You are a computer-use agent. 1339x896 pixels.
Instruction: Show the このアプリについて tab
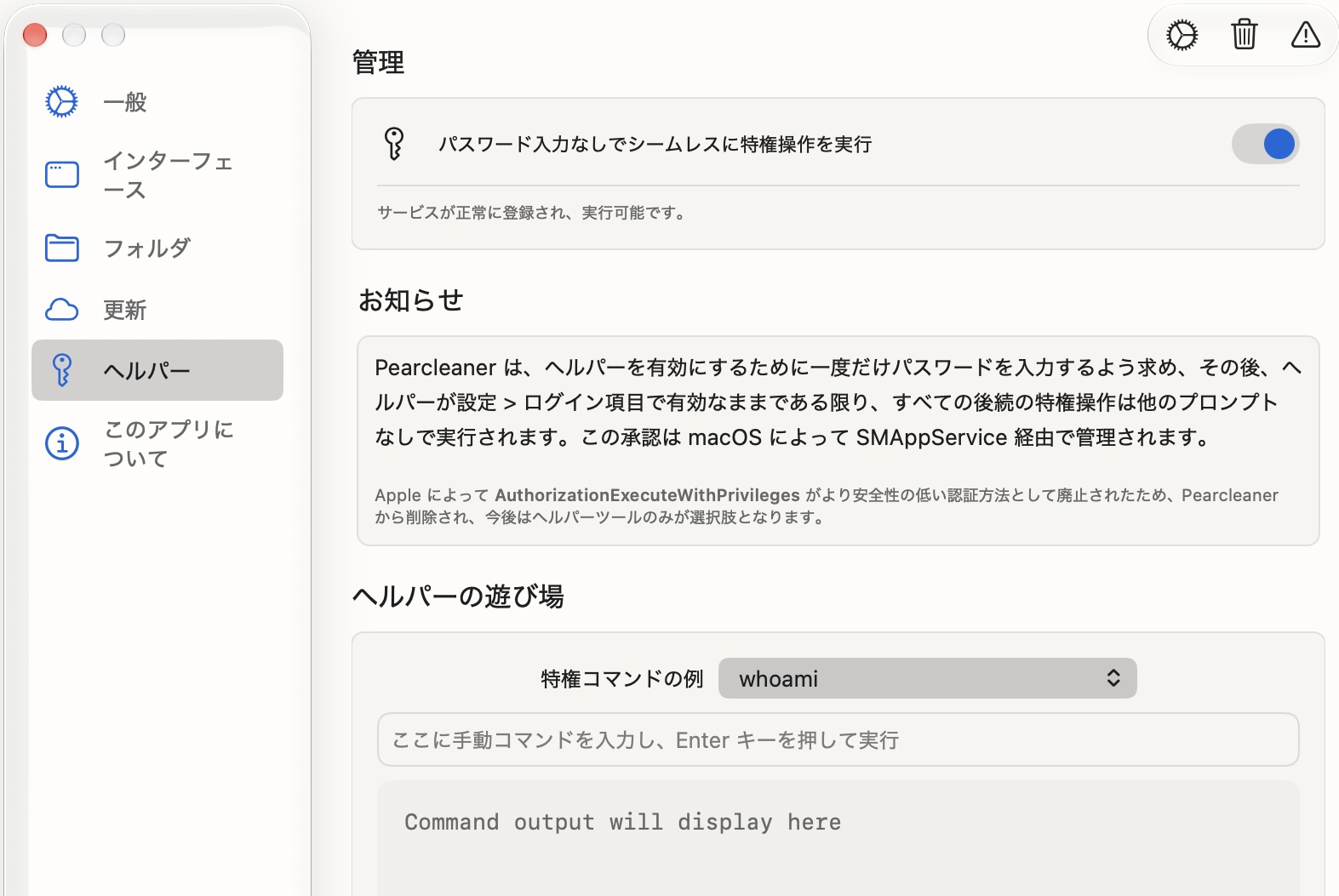click(x=157, y=443)
